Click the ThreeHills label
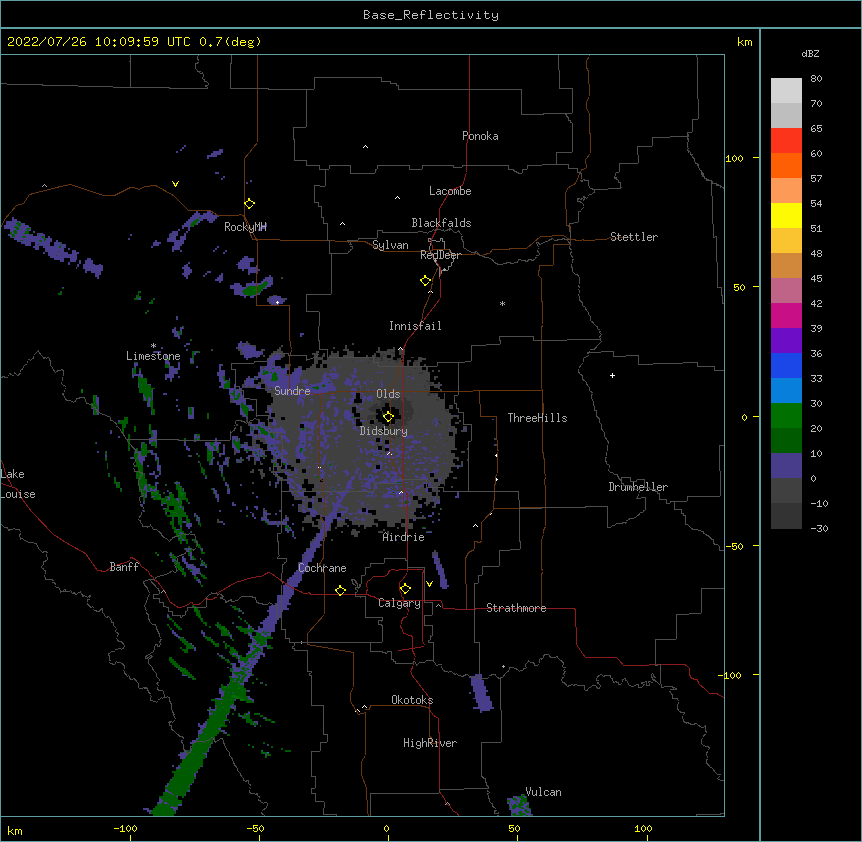This screenshot has height=842, width=862. 537,418
